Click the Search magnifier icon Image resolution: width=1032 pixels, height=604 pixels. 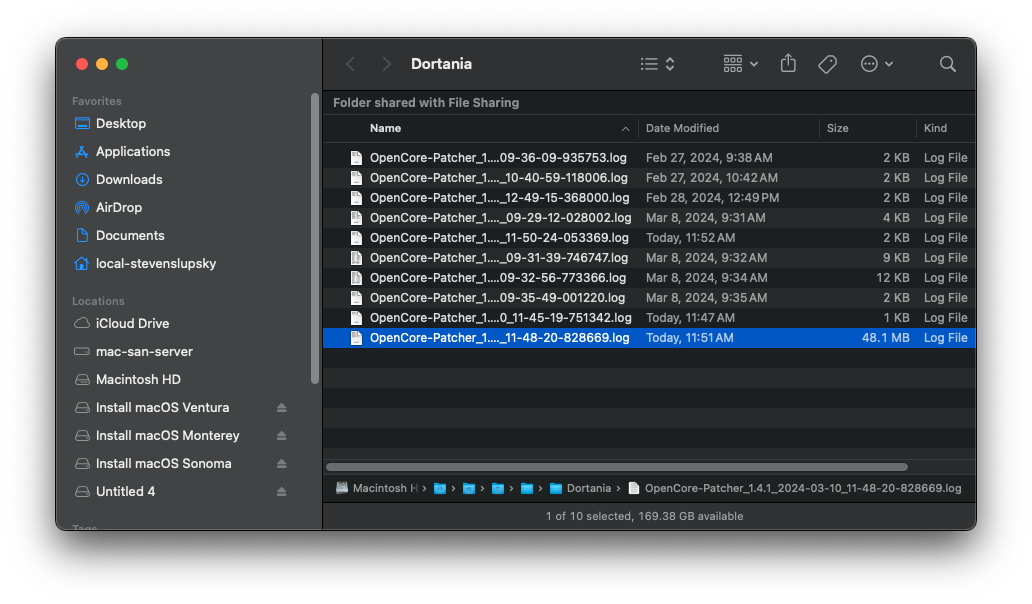pyautogui.click(x=947, y=64)
